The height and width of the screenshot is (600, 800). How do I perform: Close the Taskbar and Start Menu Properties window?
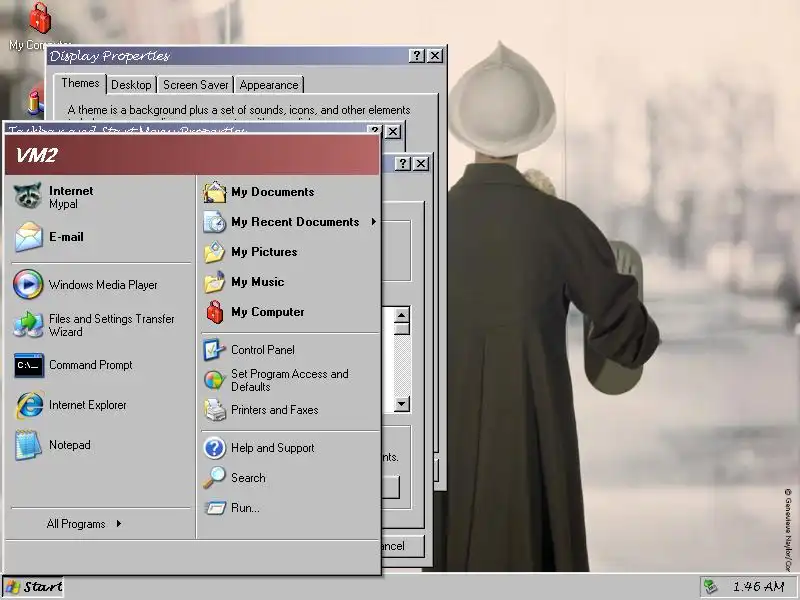(x=392, y=132)
